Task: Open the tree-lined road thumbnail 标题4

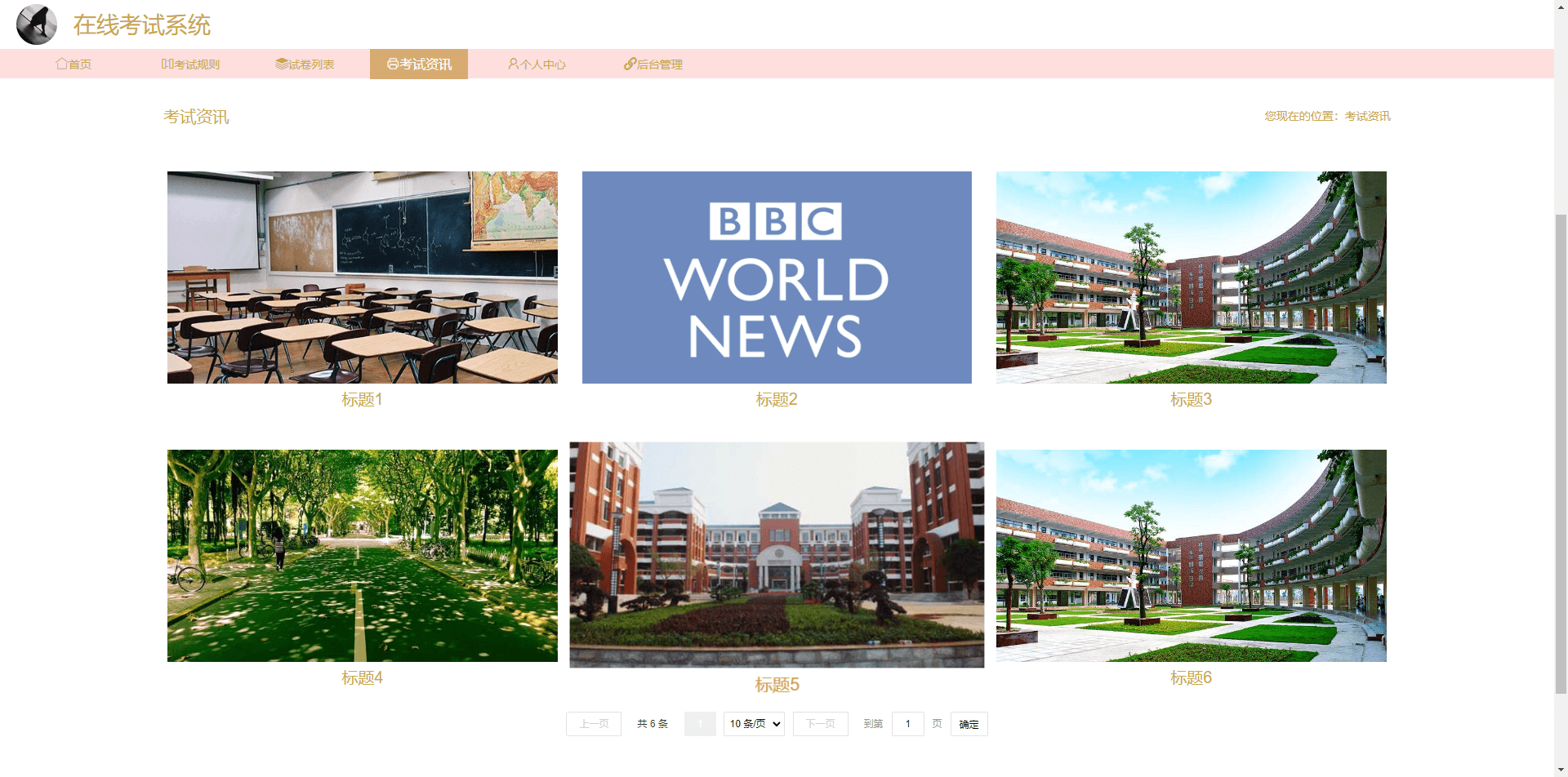Action: tap(363, 556)
